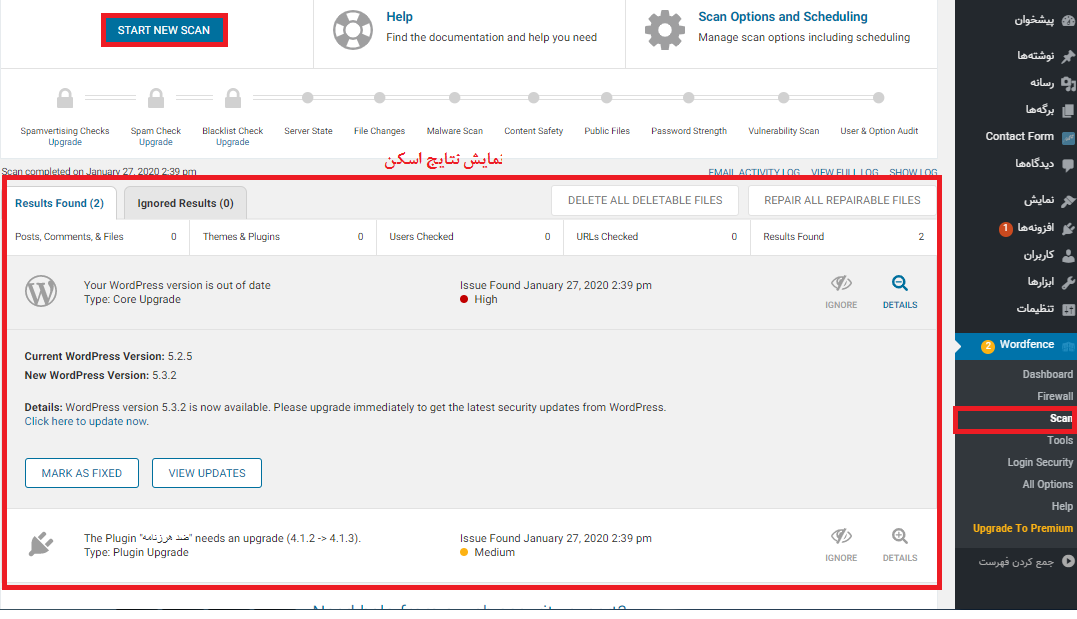Click the Server State progress dot
This screenshot has width=1077, height=619.
click(x=308, y=98)
